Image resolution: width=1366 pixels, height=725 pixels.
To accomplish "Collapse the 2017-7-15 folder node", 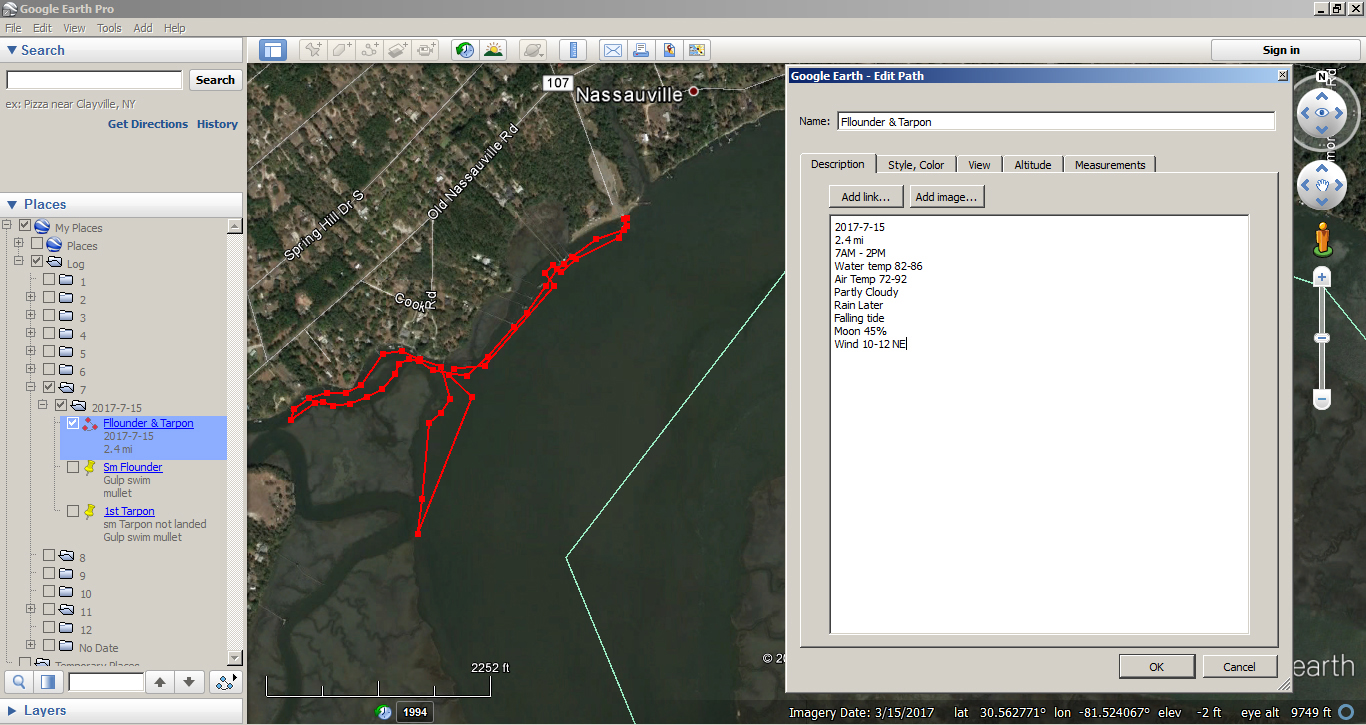I will (43, 405).
